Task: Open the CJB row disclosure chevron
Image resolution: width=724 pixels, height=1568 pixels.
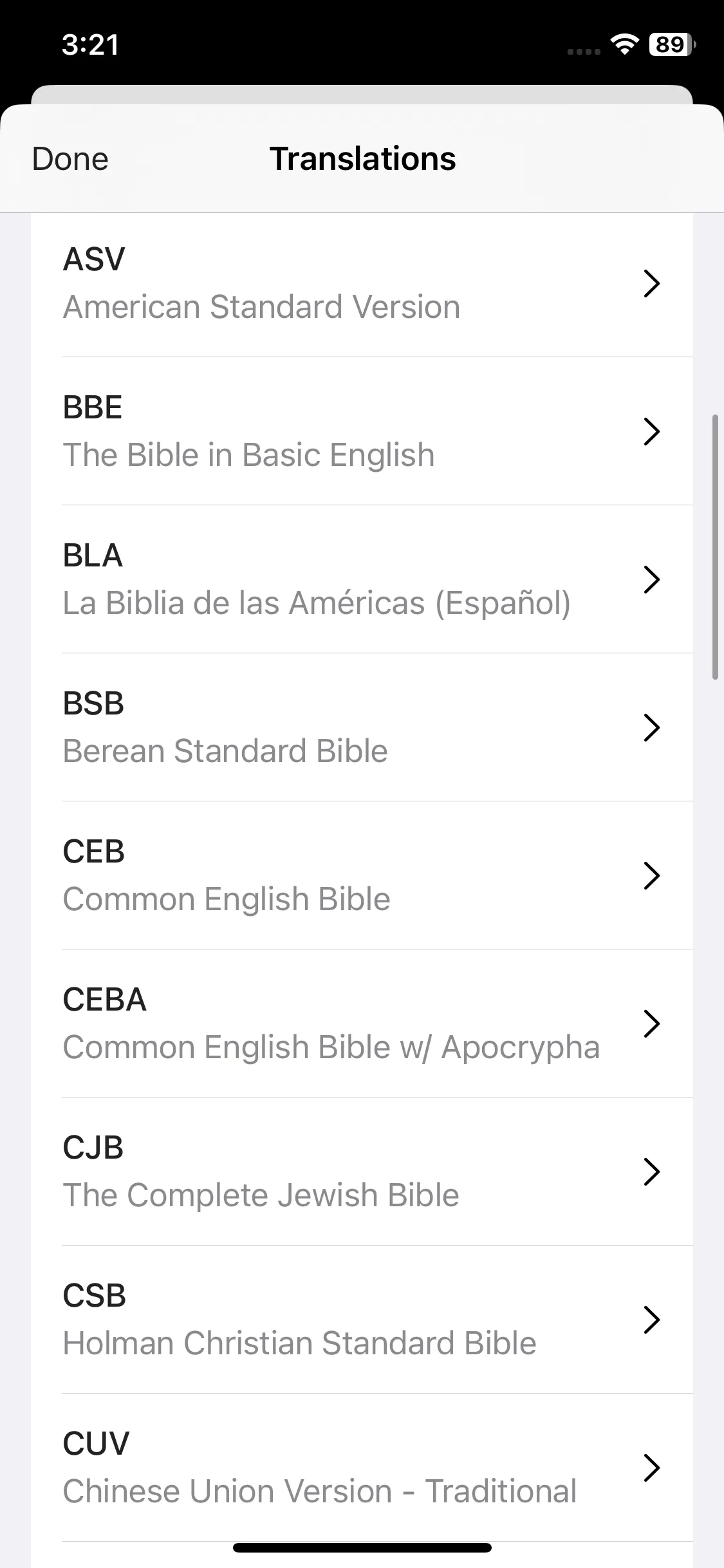Action: (x=651, y=1171)
